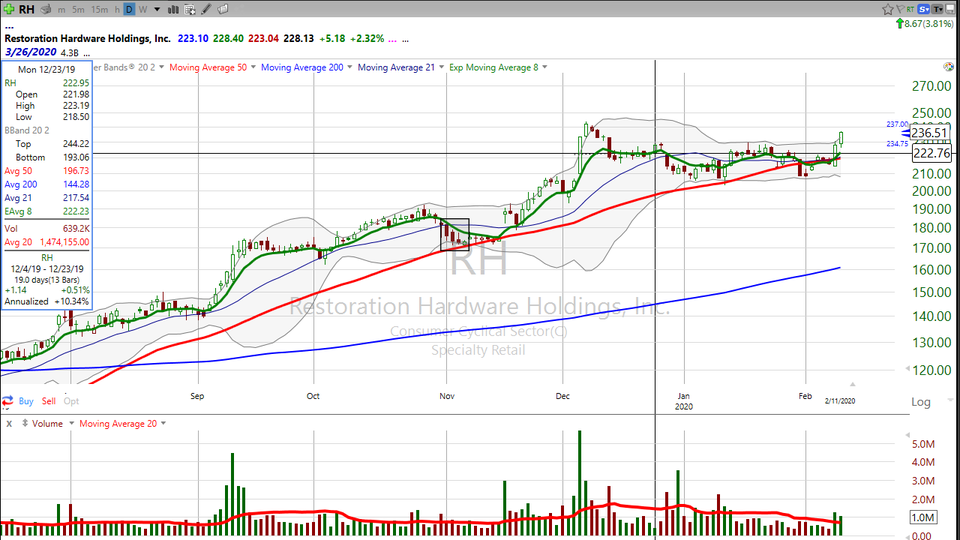960x540 pixels.
Task: Click the notes tag icon
Action: [x=223, y=9]
